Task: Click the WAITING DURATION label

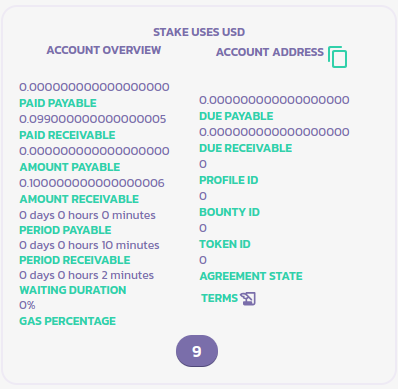Action: (x=73, y=290)
